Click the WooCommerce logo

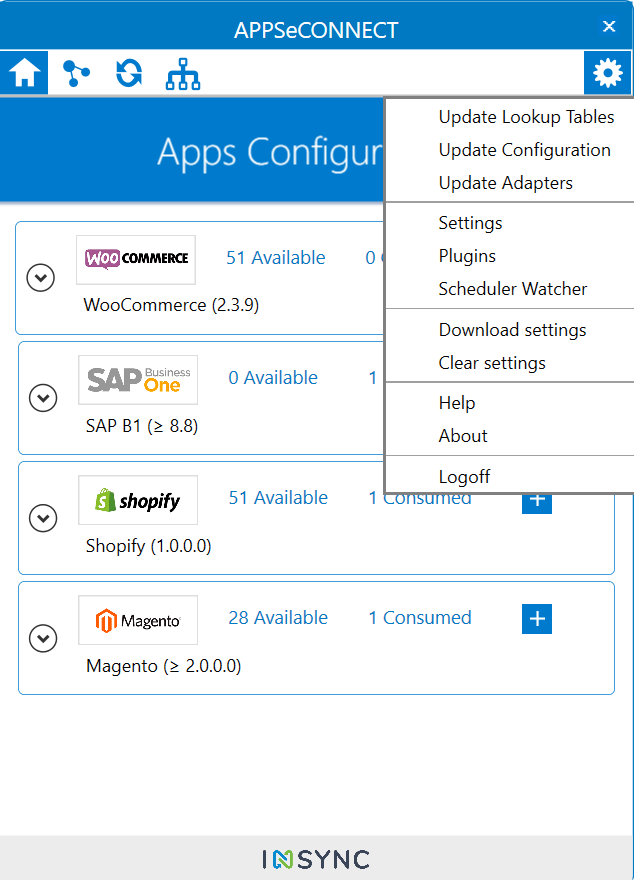coord(136,259)
